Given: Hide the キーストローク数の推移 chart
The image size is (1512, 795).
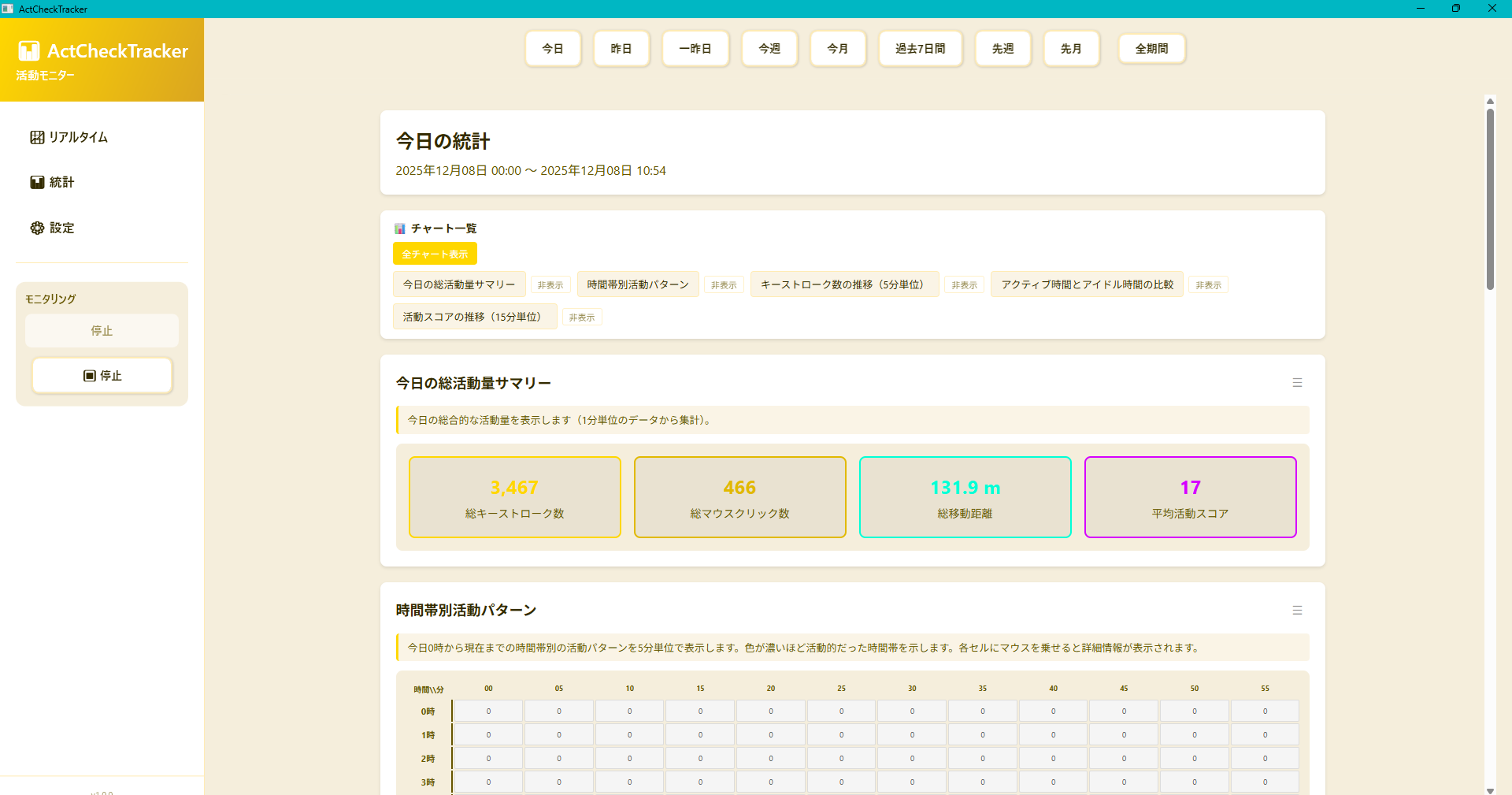Looking at the screenshot, I should click(964, 284).
